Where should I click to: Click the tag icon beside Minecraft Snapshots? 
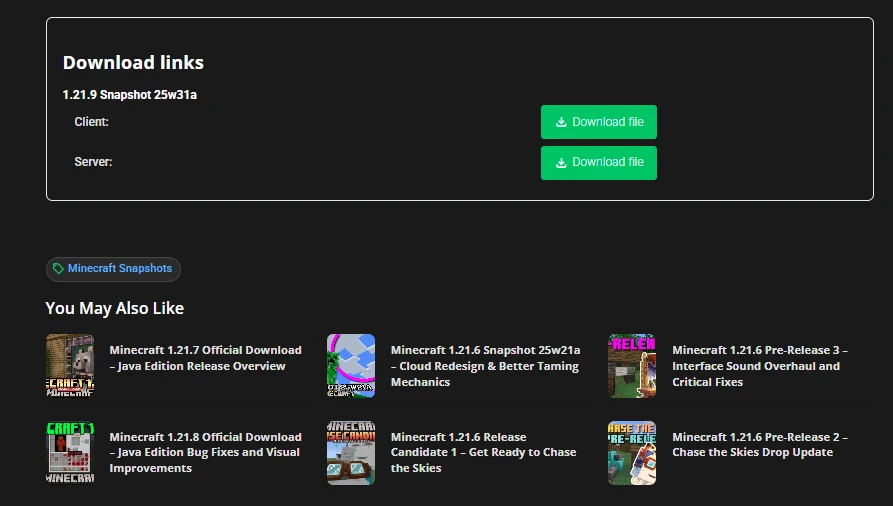pos(58,268)
